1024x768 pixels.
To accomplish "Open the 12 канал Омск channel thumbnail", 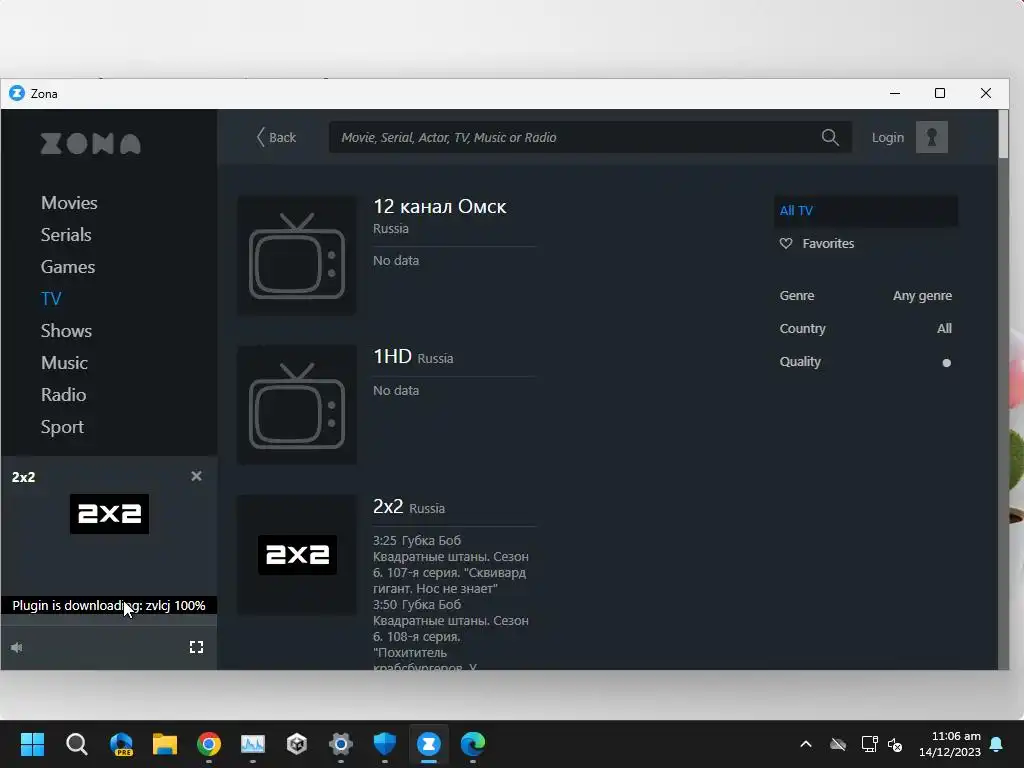I will [x=297, y=255].
